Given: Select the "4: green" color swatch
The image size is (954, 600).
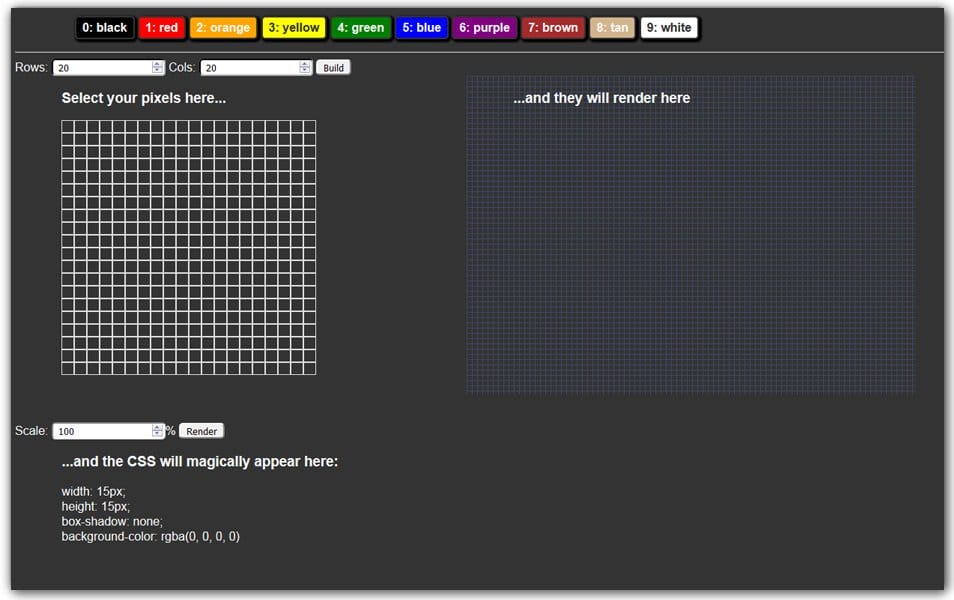Looking at the screenshot, I should pos(360,27).
